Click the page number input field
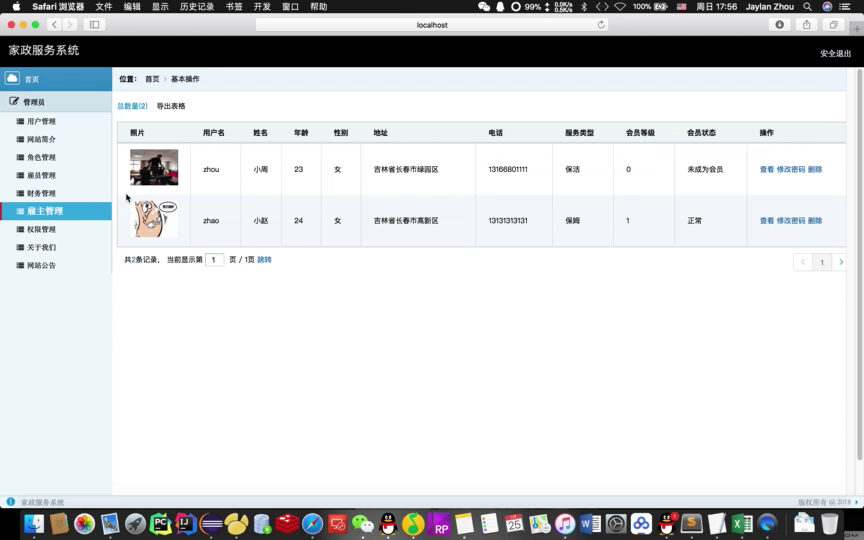Viewport: 864px width, 540px height. (x=214, y=260)
